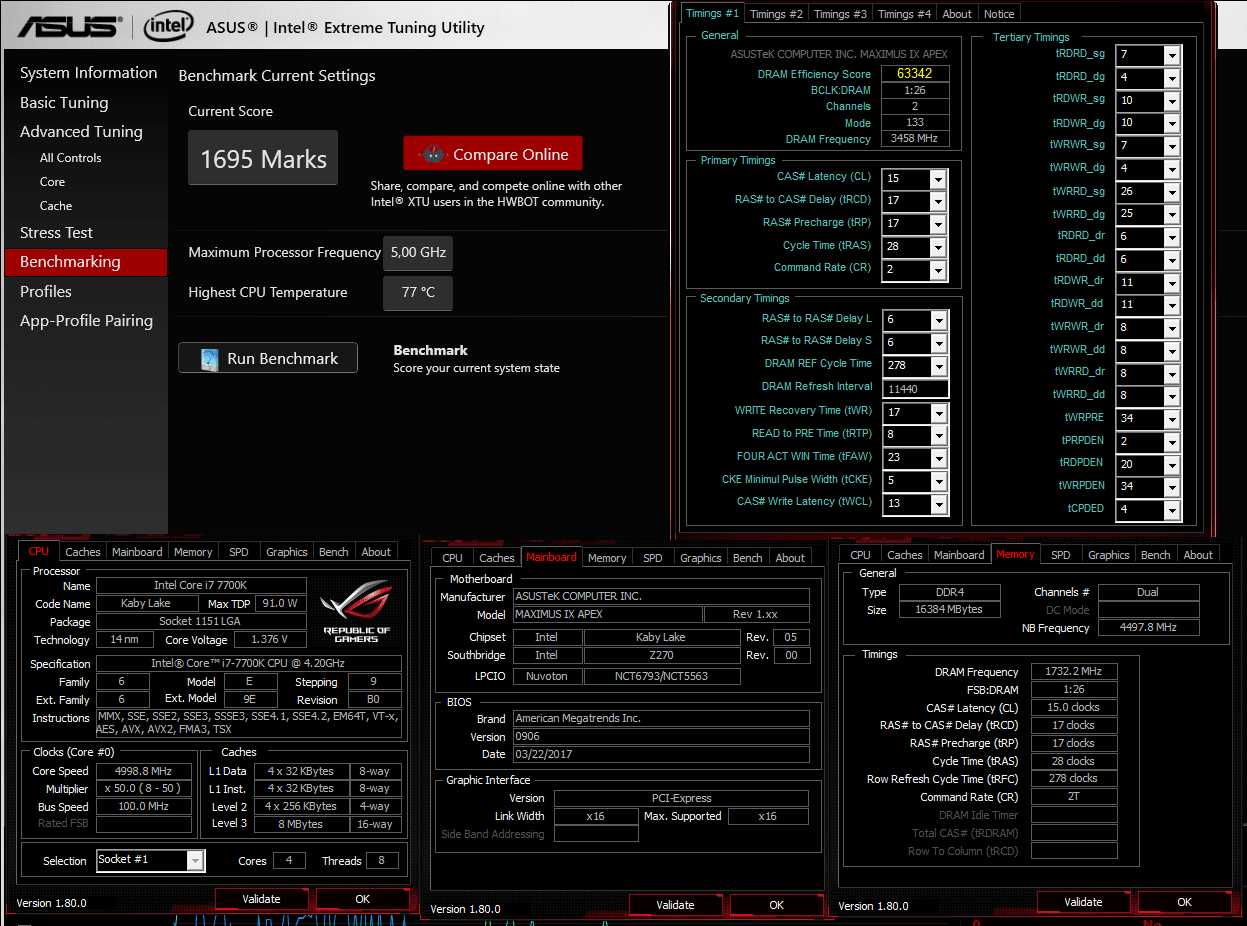Expand tWRRD_sg tertiary timing dropdown

coord(1172,192)
